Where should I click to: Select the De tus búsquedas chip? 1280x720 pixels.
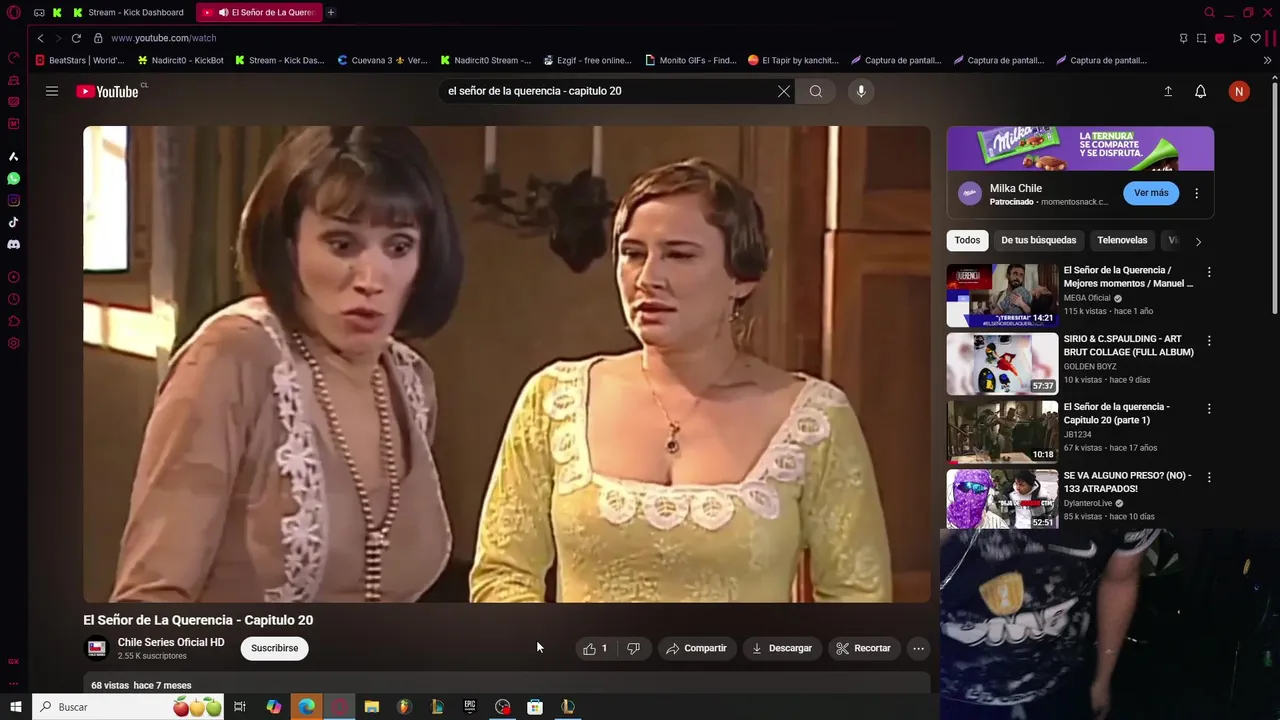coord(1039,240)
